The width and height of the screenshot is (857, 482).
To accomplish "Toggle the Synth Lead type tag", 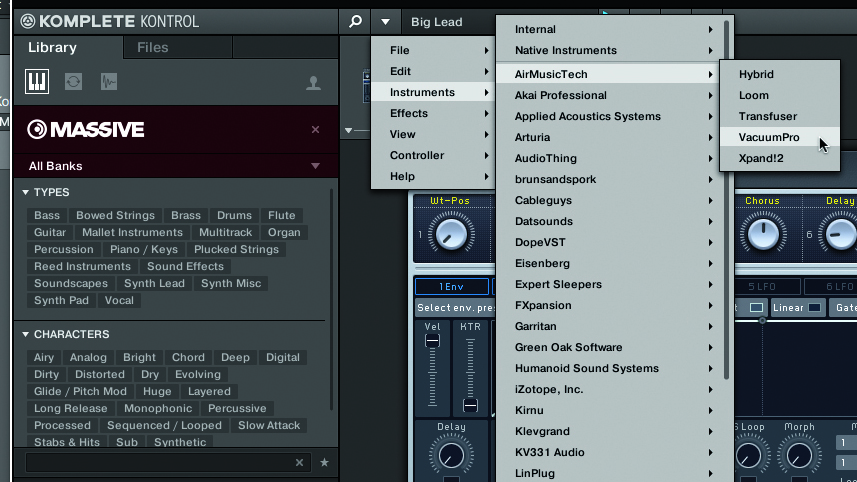I will tap(154, 283).
